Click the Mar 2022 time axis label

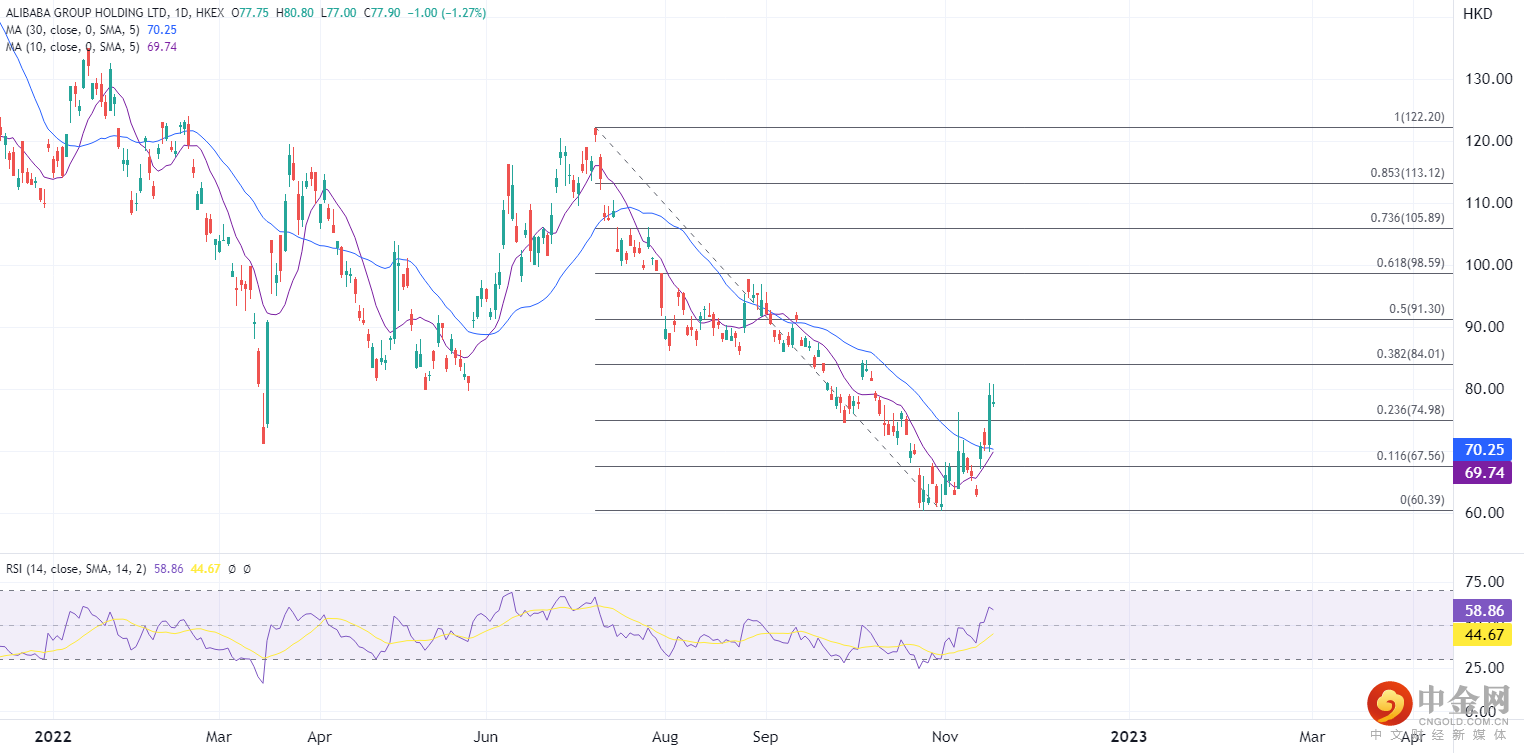click(x=218, y=737)
